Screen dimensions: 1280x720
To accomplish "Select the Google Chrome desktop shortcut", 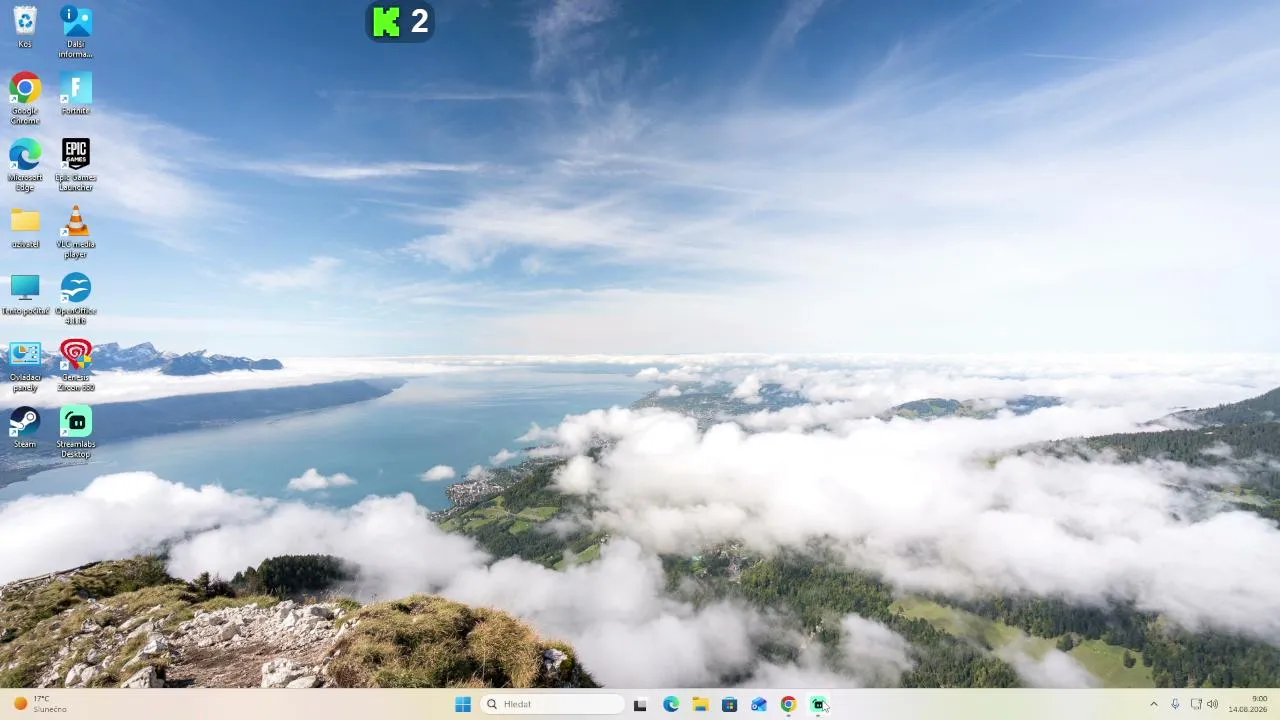I will pyautogui.click(x=25, y=98).
